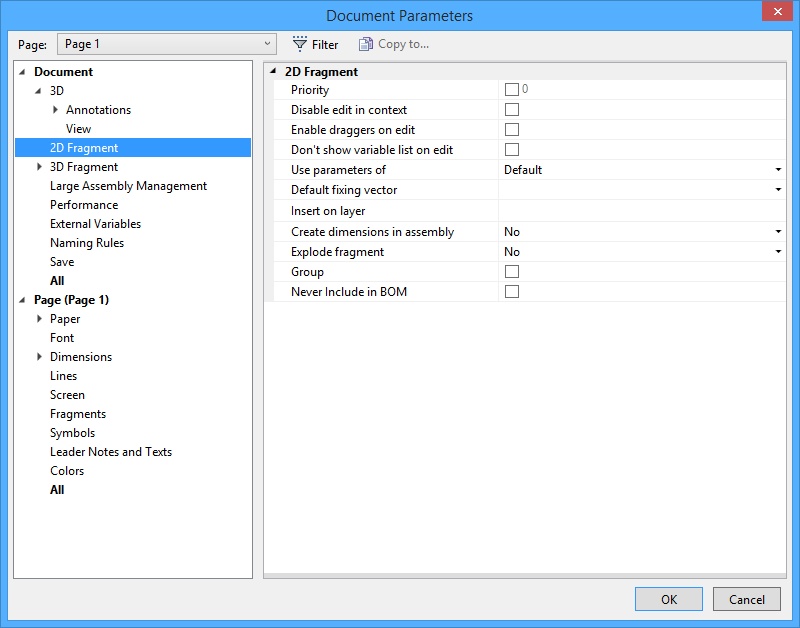This screenshot has width=800, height=628.
Task: Close the Document Parameters dialog
Action: [774, 12]
